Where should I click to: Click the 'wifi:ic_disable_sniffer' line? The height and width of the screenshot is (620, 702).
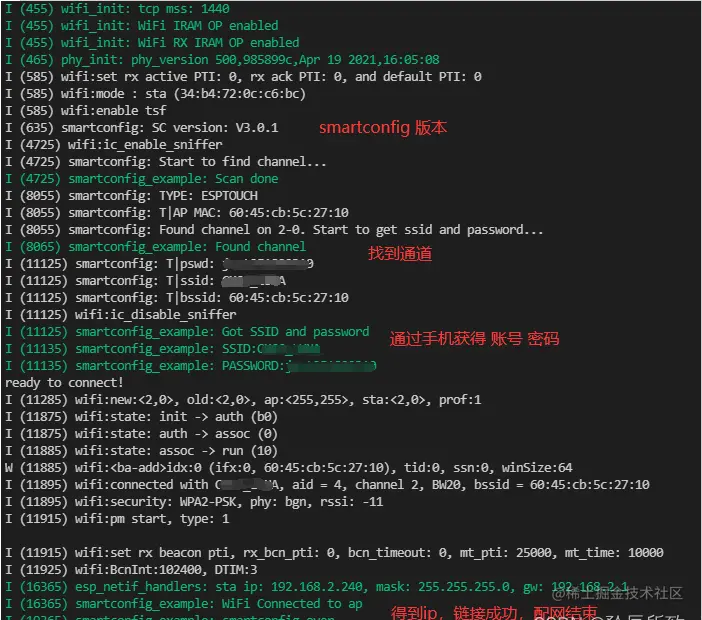click(120, 315)
